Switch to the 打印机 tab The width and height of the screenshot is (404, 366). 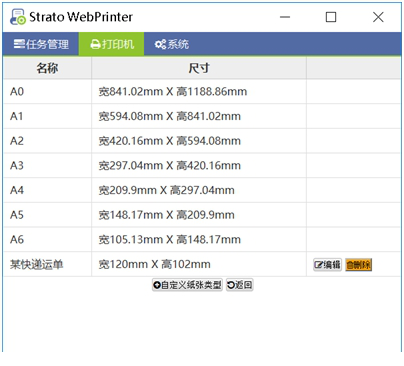(111, 44)
